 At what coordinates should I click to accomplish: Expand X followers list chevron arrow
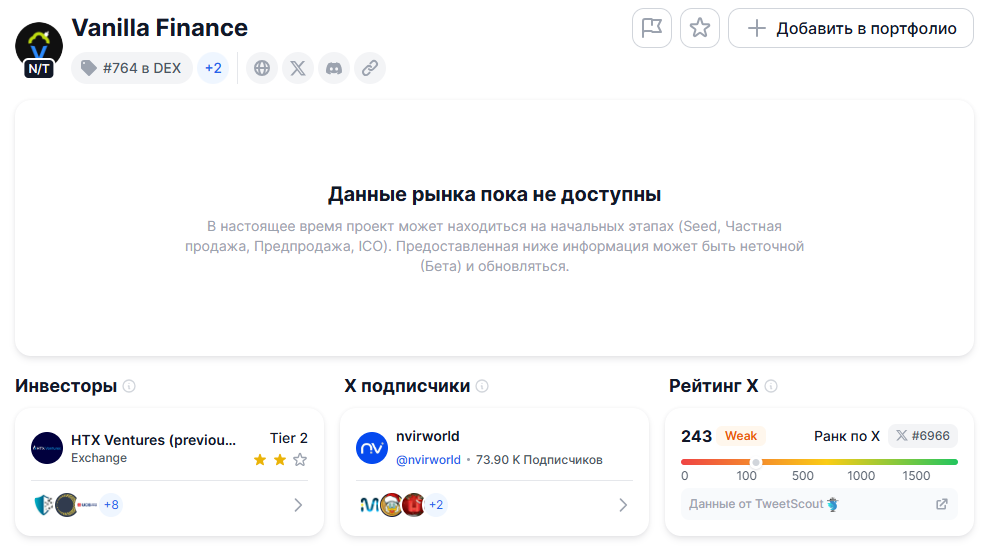623,505
